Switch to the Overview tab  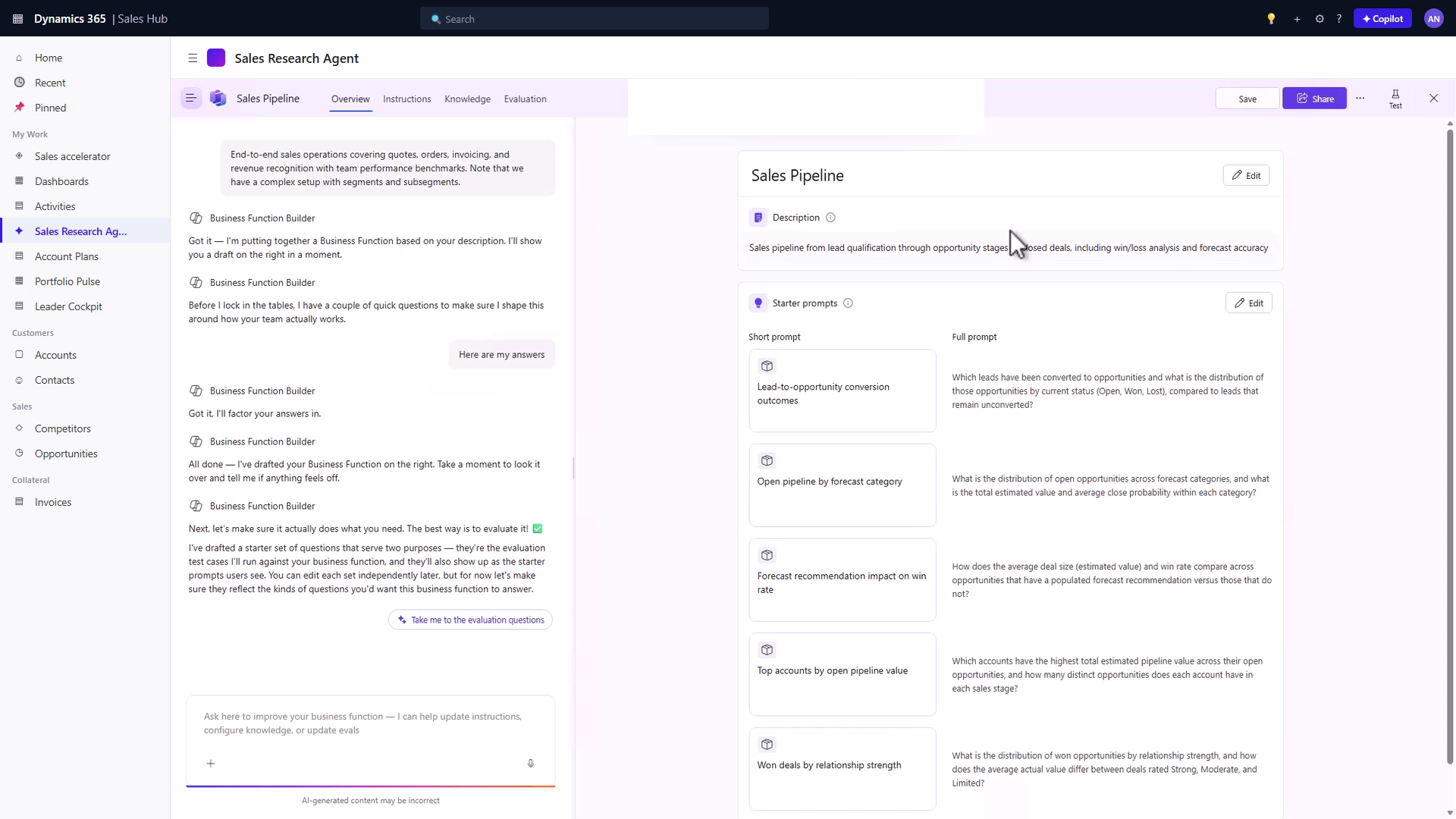click(350, 99)
